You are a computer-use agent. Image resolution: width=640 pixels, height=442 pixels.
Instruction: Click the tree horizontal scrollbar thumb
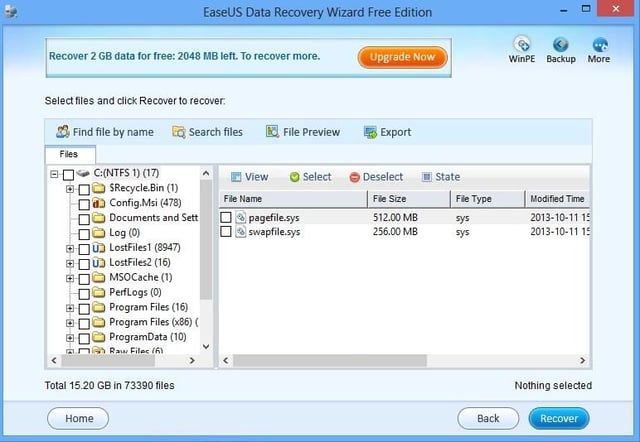click(x=108, y=361)
